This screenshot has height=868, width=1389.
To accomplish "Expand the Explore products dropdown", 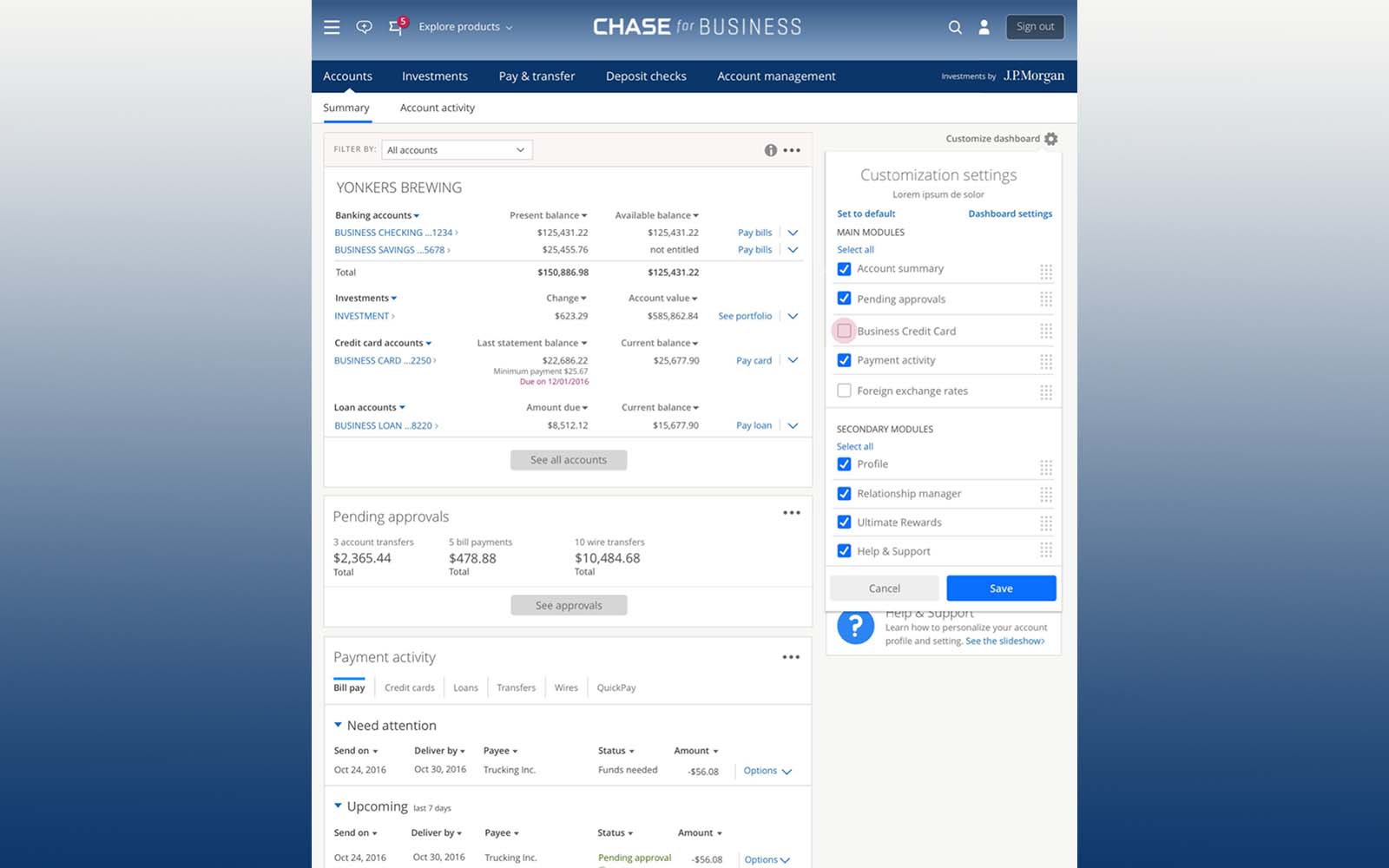I will pos(465,27).
